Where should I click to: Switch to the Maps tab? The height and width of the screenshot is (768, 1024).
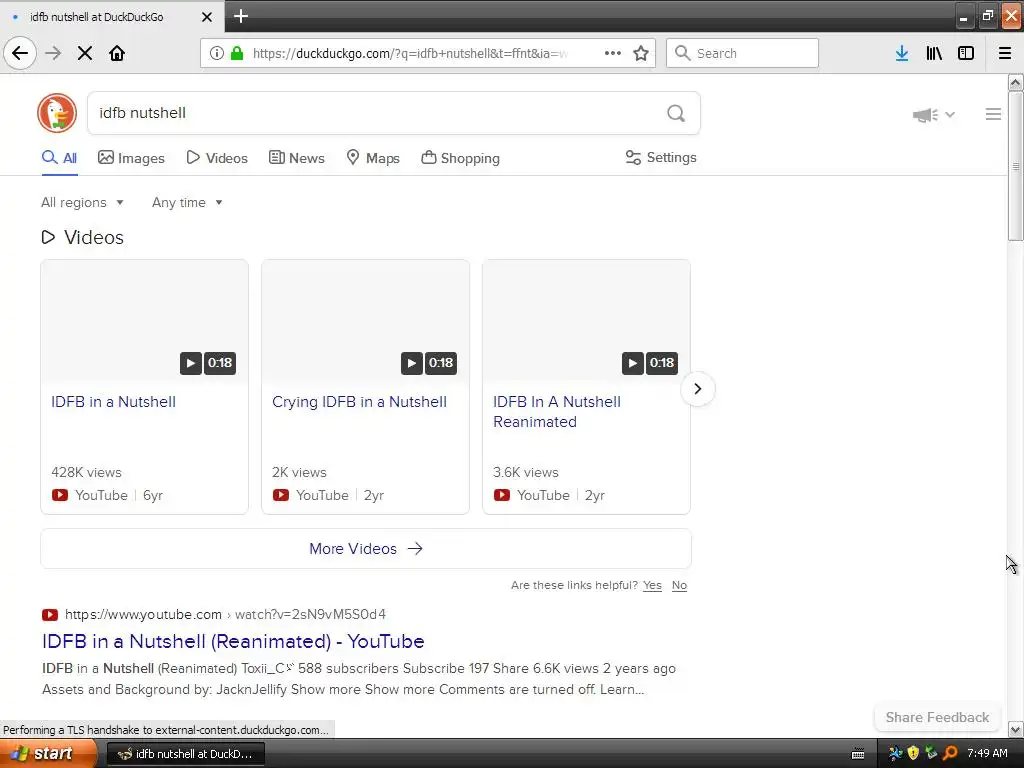[373, 158]
